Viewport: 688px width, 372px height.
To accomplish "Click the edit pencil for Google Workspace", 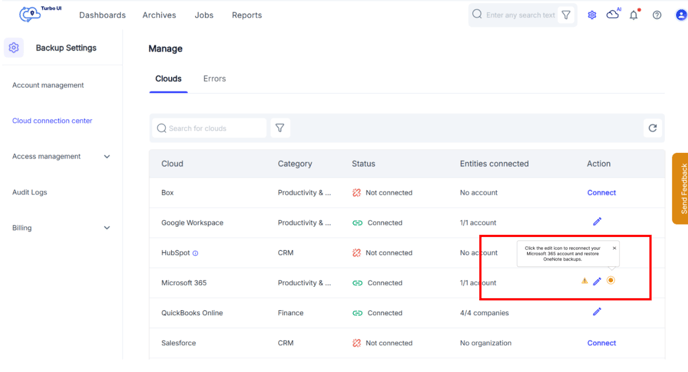I will point(597,222).
